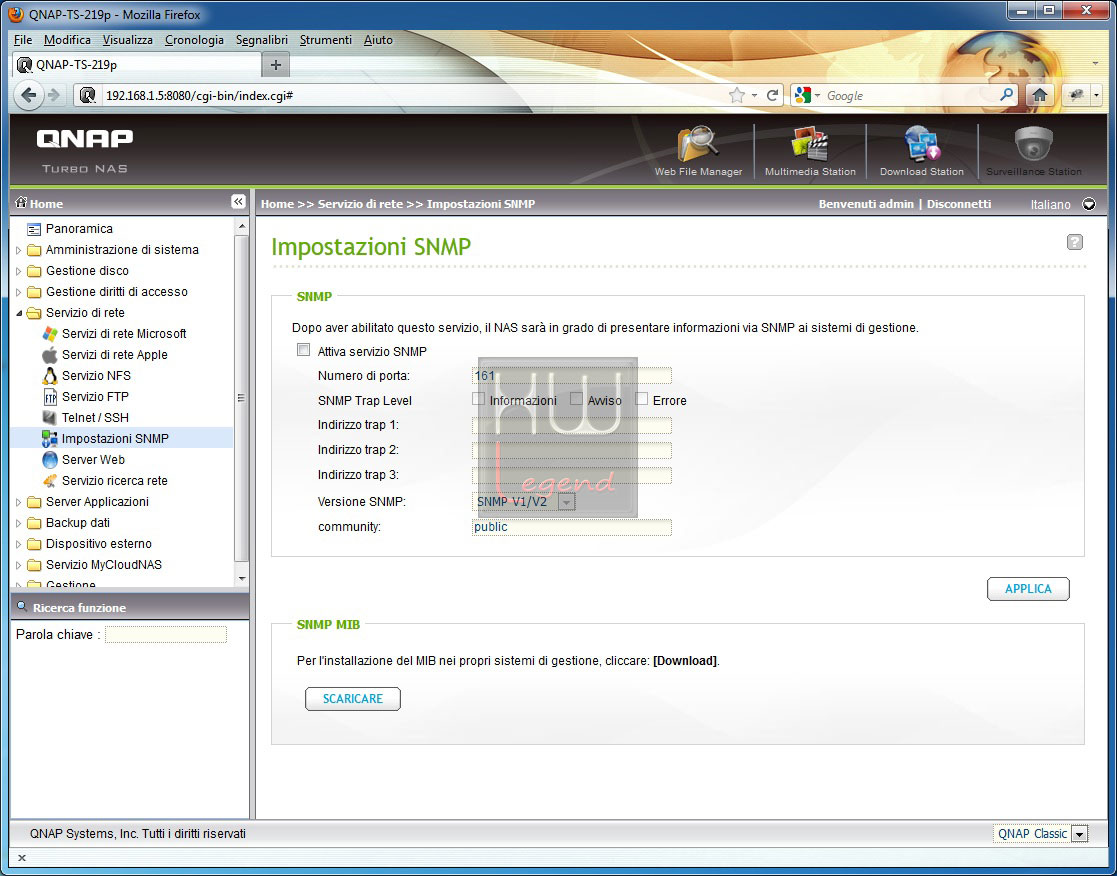Click the Disconnetti link
The image size is (1117, 876).
click(x=959, y=204)
